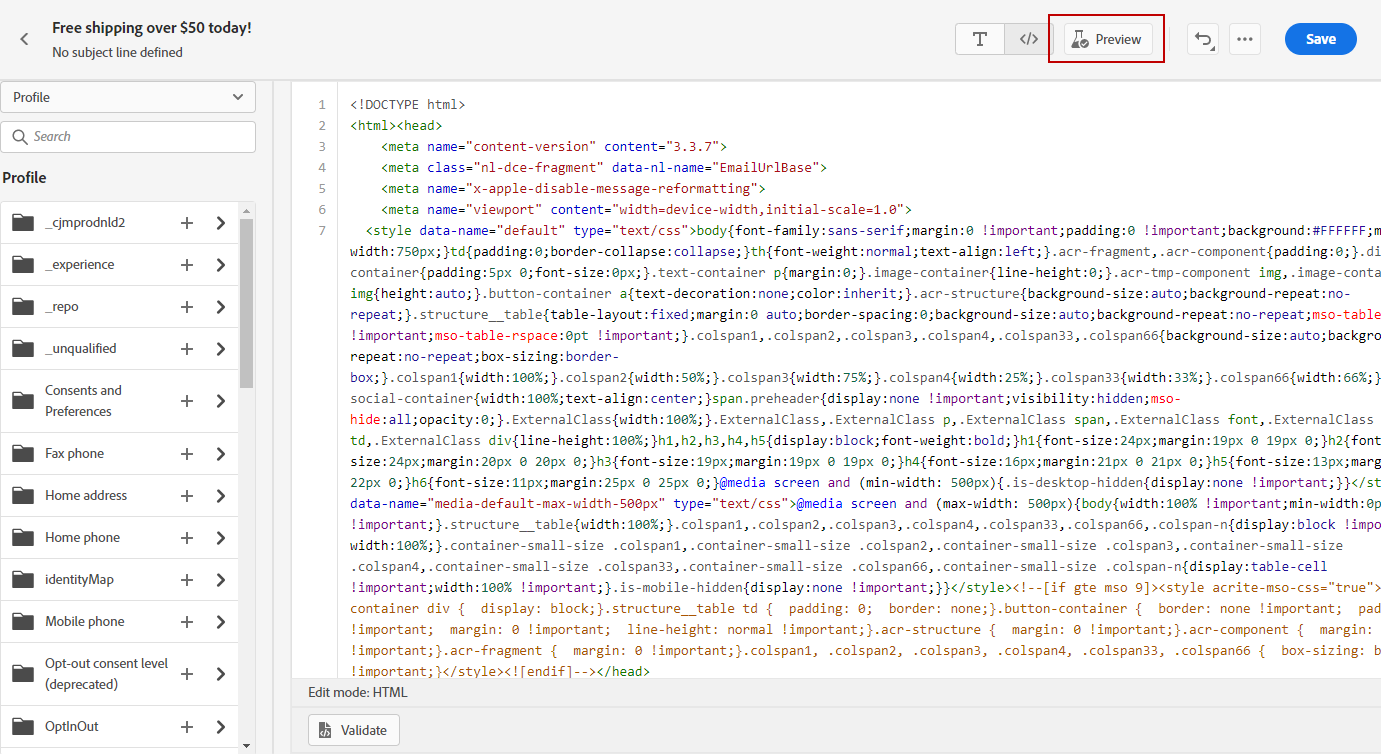
Task: Expand the Home phone chevron
Action: (221, 538)
